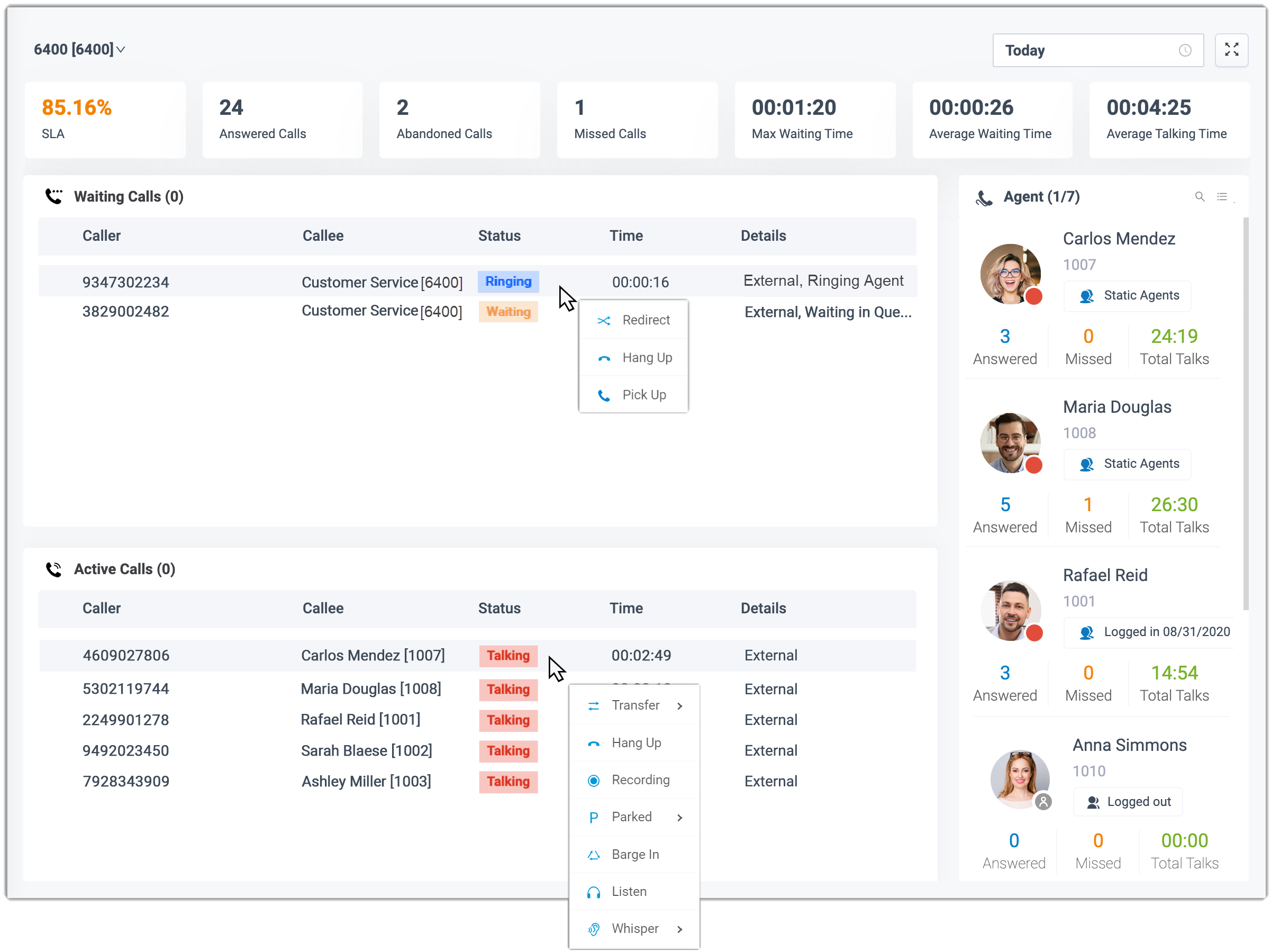Image resolution: width=1271 pixels, height=952 pixels.
Task: Click the clock icon in Today field
Action: pyautogui.click(x=1184, y=51)
